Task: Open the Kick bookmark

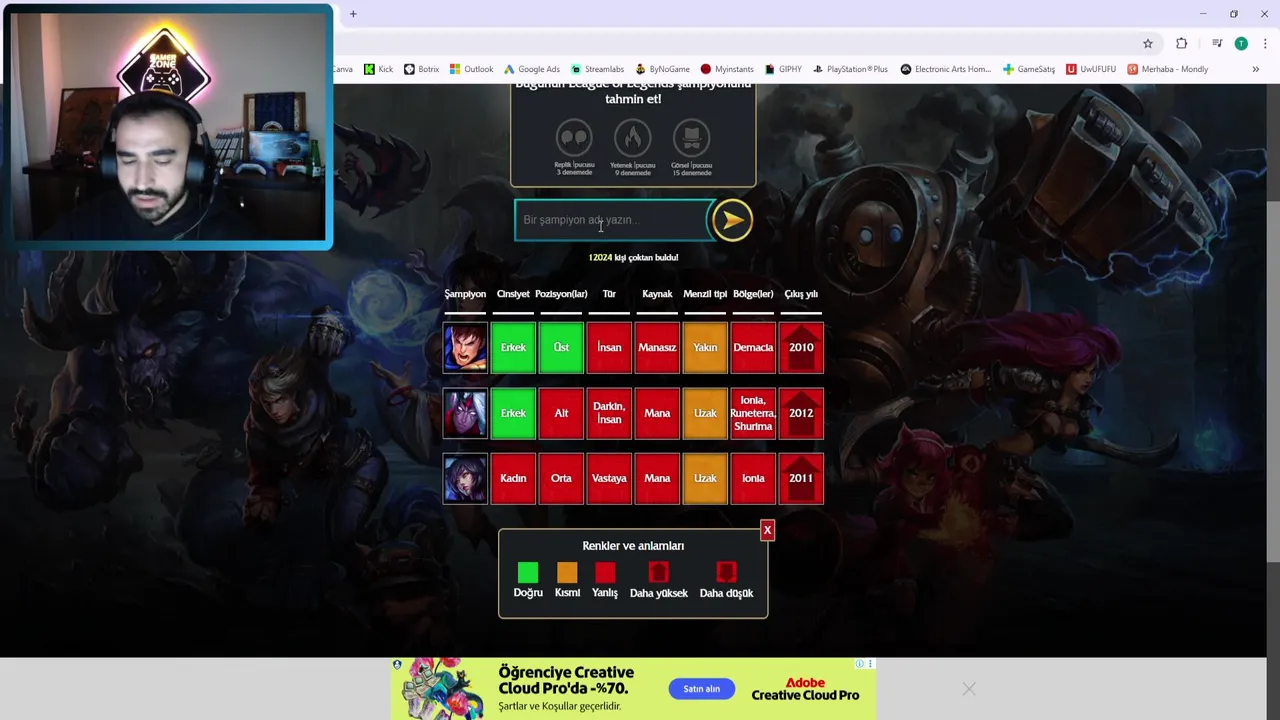Action: point(378,69)
